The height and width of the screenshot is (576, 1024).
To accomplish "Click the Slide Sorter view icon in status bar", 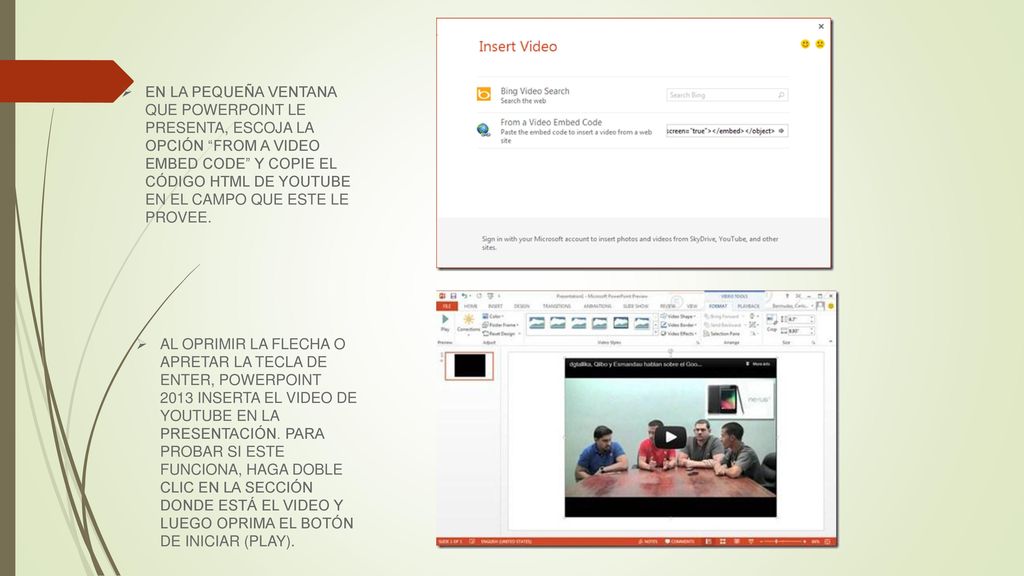I will 722,541.
